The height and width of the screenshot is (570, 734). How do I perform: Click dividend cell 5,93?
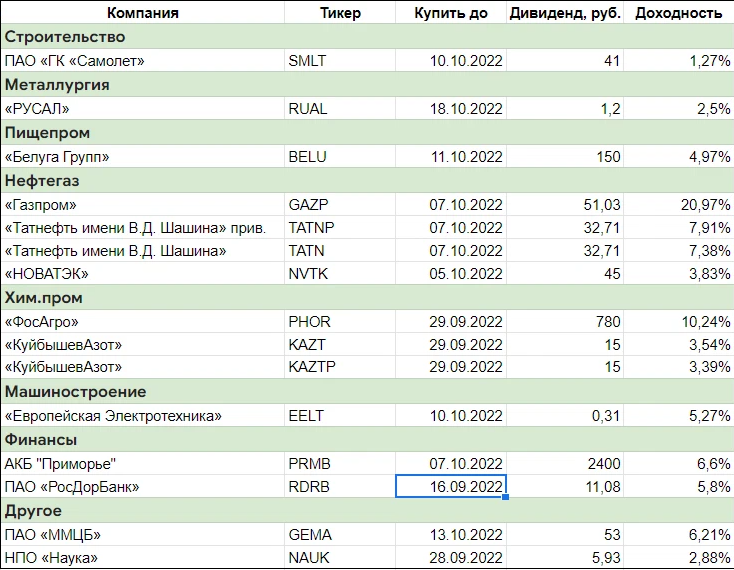pos(565,557)
